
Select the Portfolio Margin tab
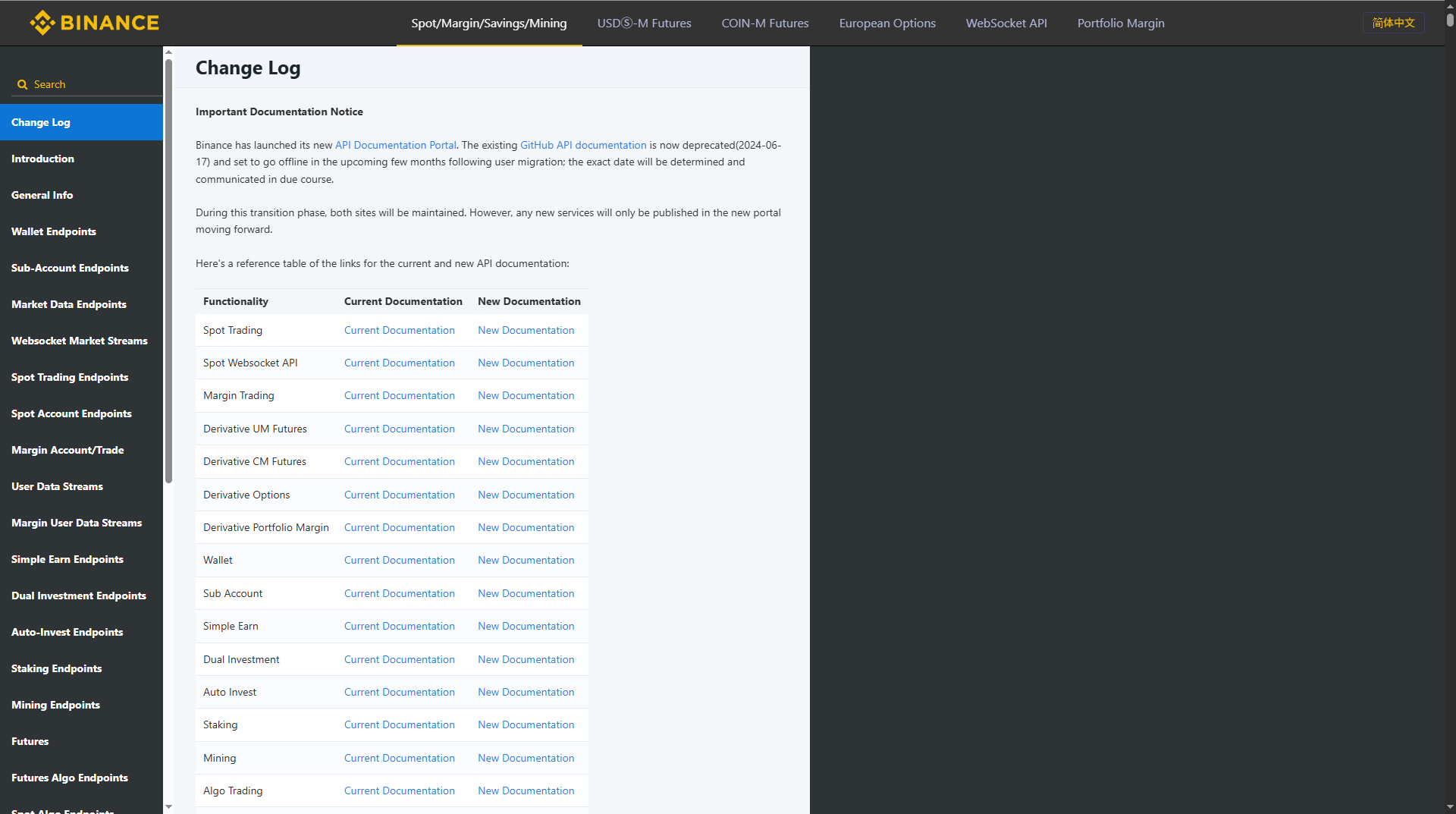[x=1120, y=24]
